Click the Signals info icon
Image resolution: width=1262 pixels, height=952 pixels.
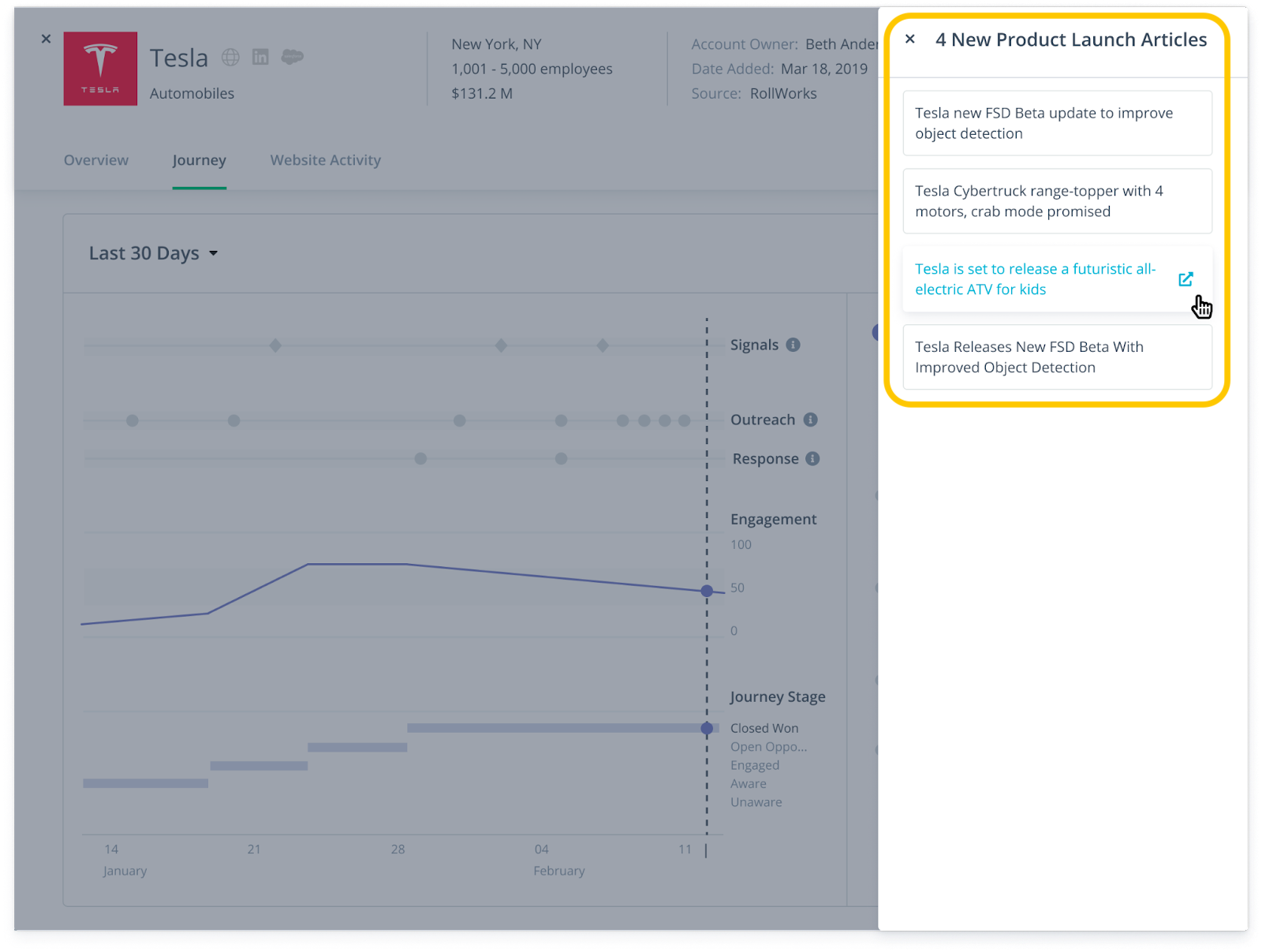click(793, 345)
